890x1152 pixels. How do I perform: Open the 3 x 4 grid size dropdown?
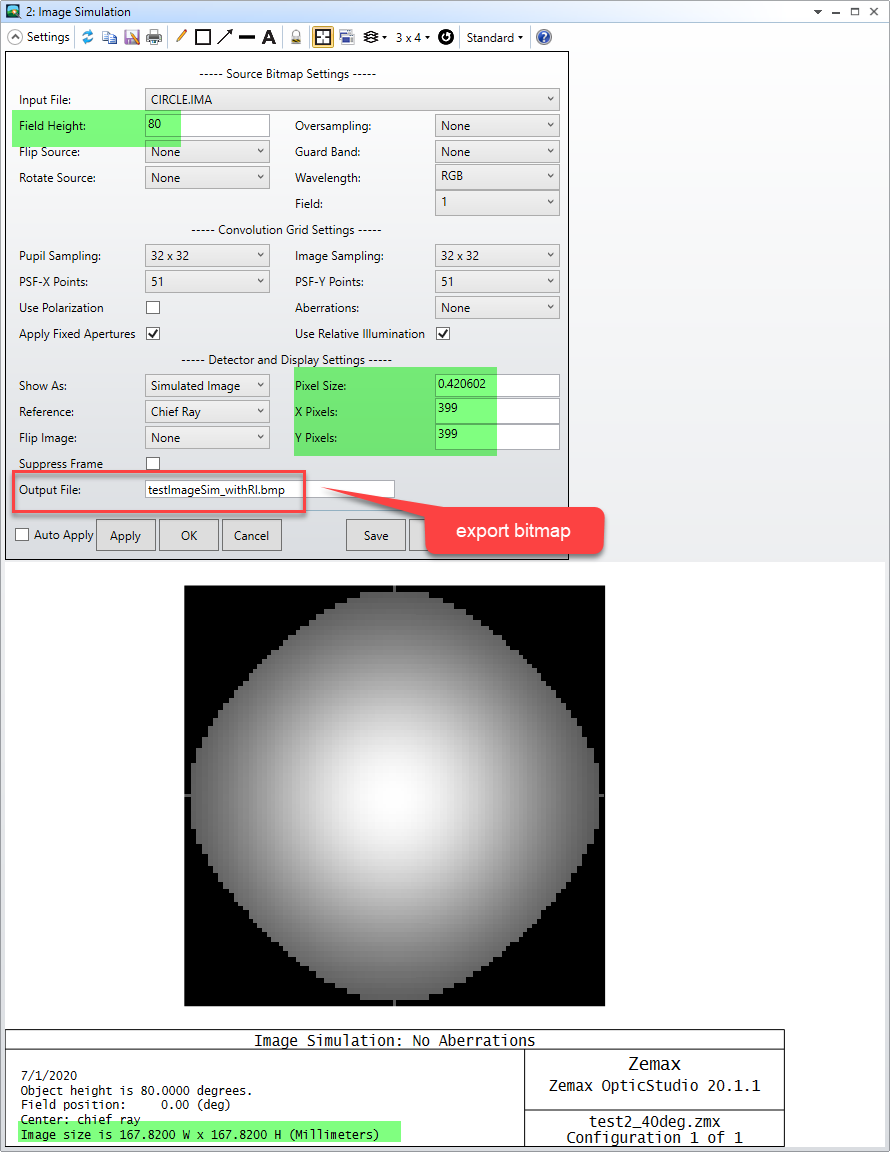click(x=412, y=37)
